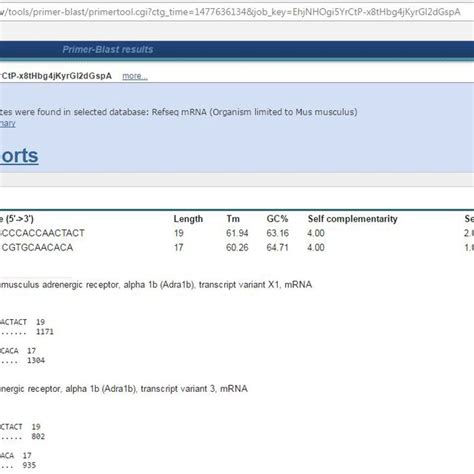Screen dimensions: 474x474
Task: Select the GC% column header
Action: (x=277, y=219)
